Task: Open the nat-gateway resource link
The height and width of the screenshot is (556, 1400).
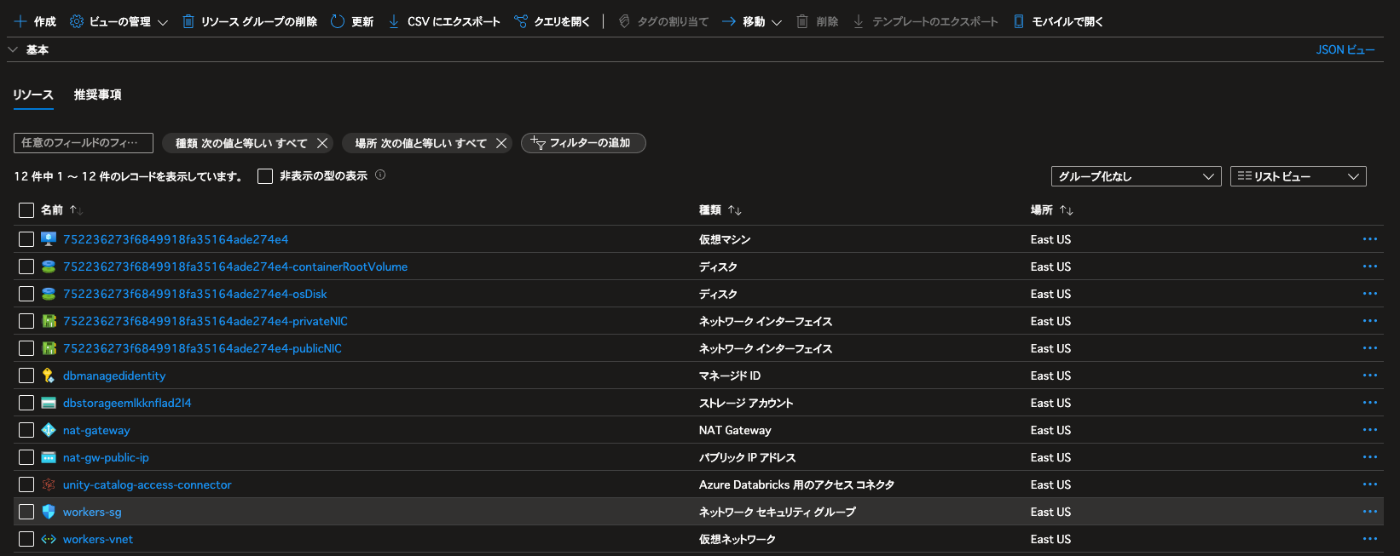Action: (x=96, y=430)
